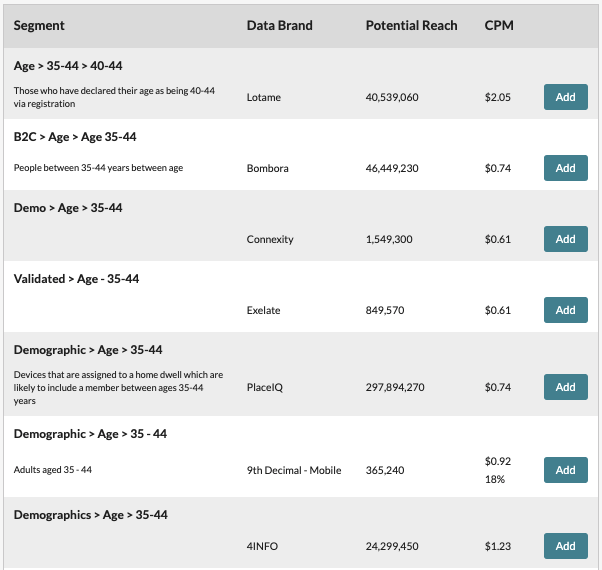Select the Demo > Age > 35-44 title
602x570 pixels.
[68, 208]
